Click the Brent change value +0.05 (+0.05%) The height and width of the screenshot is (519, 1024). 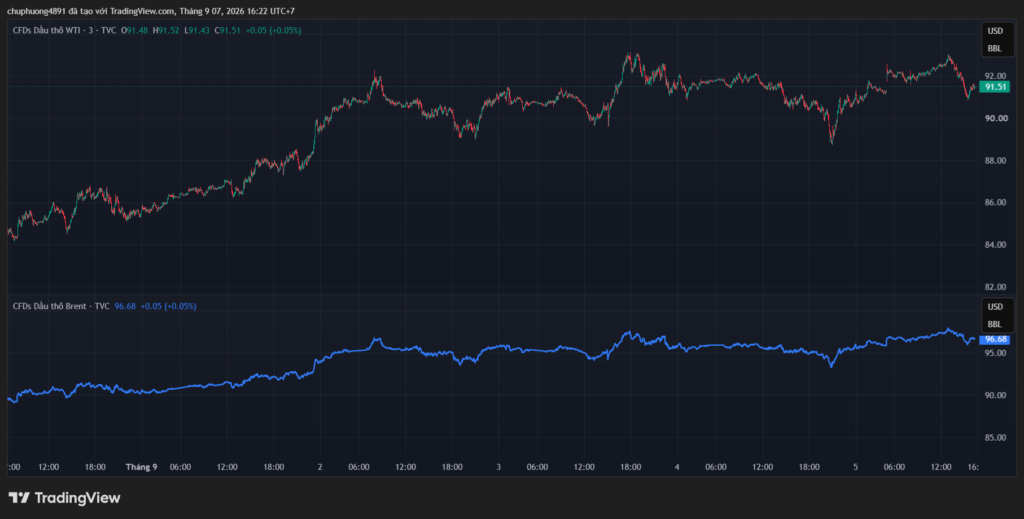(x=168, y=306)
